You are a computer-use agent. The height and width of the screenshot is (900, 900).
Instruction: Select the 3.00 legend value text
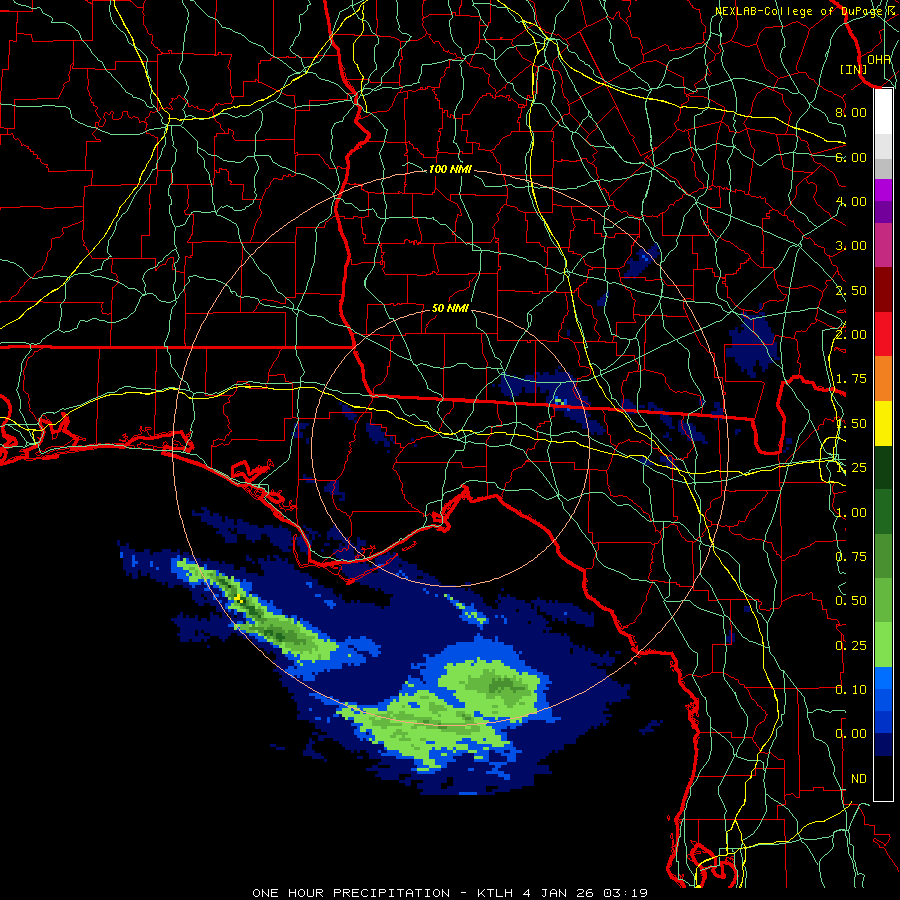[851, 246]
